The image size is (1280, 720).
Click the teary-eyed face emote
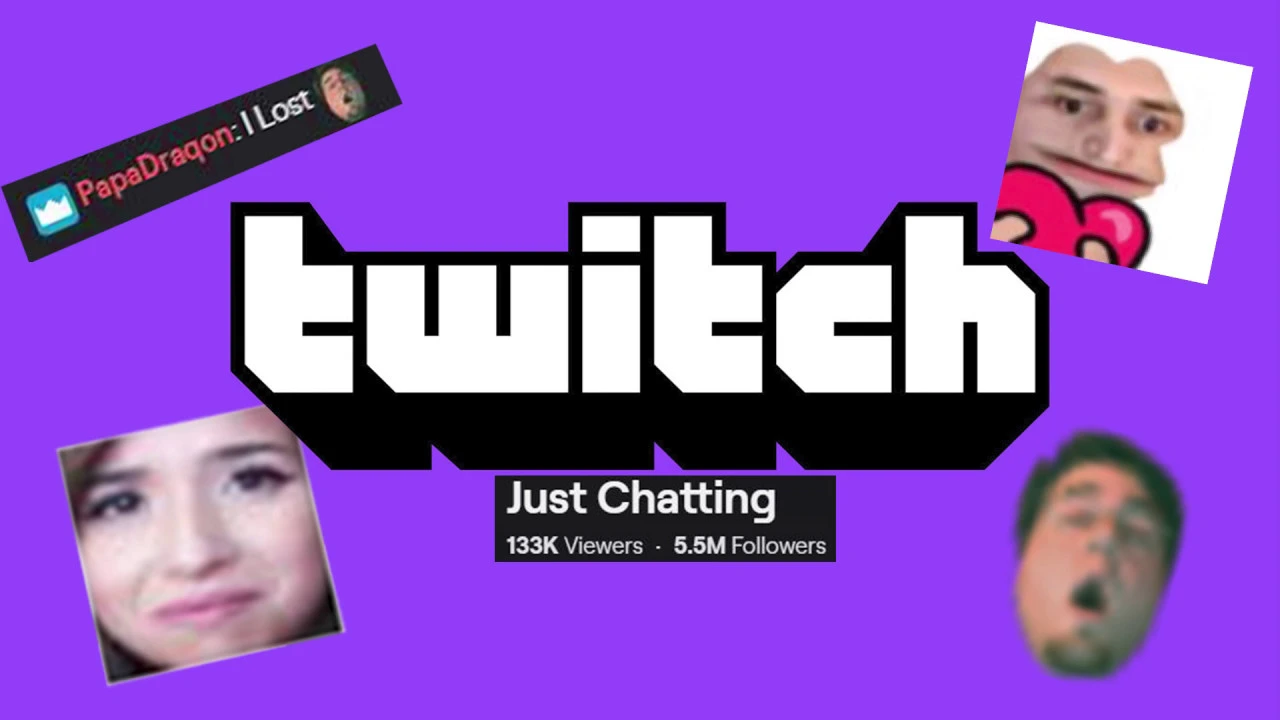[x=200, y=545]
